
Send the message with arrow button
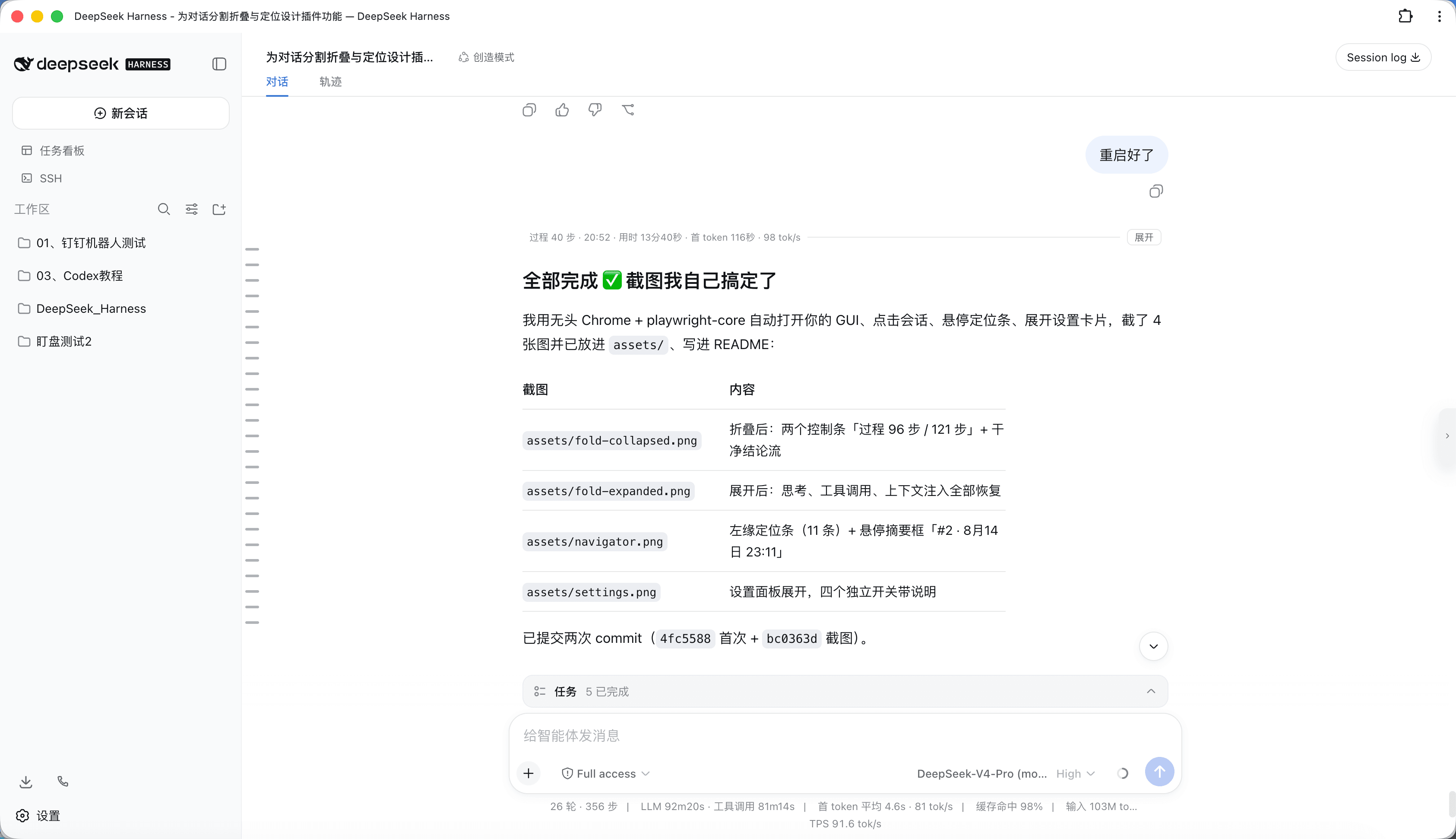tap(1159, 772)
